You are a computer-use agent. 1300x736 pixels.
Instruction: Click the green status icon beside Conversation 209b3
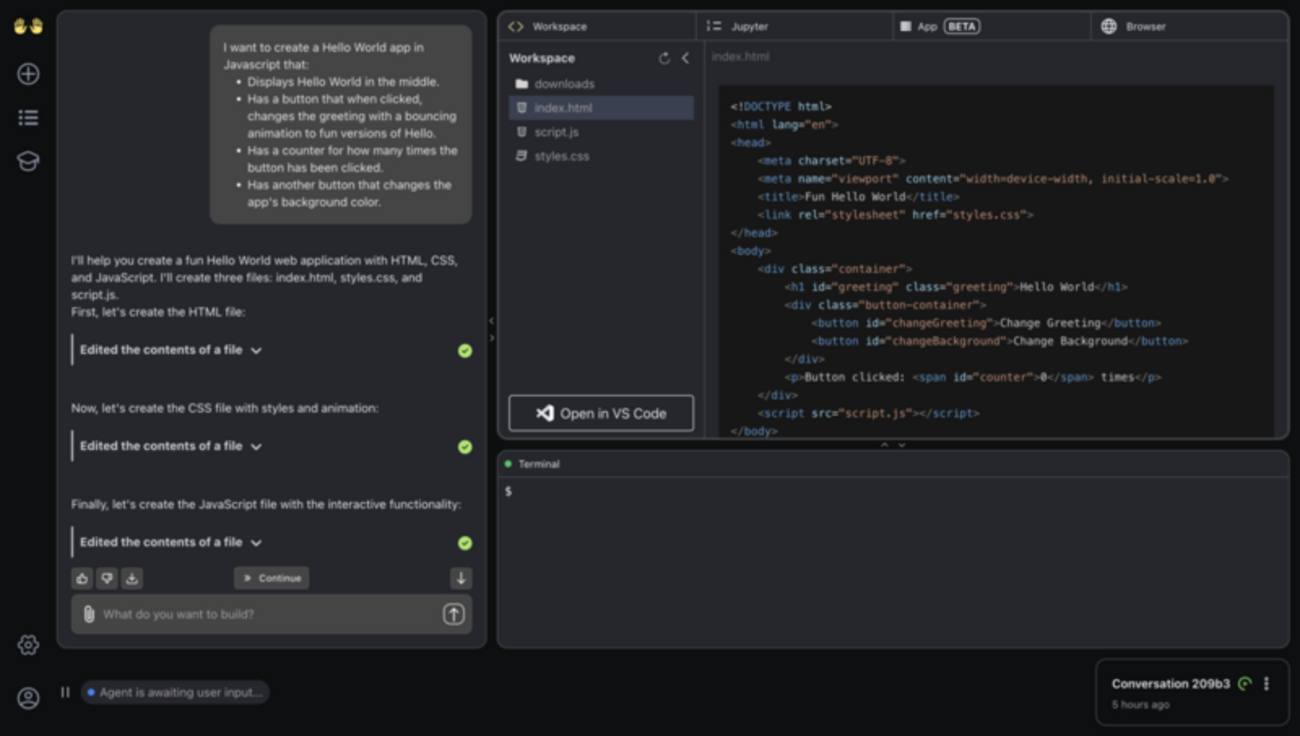click(x=1245, y=684)
